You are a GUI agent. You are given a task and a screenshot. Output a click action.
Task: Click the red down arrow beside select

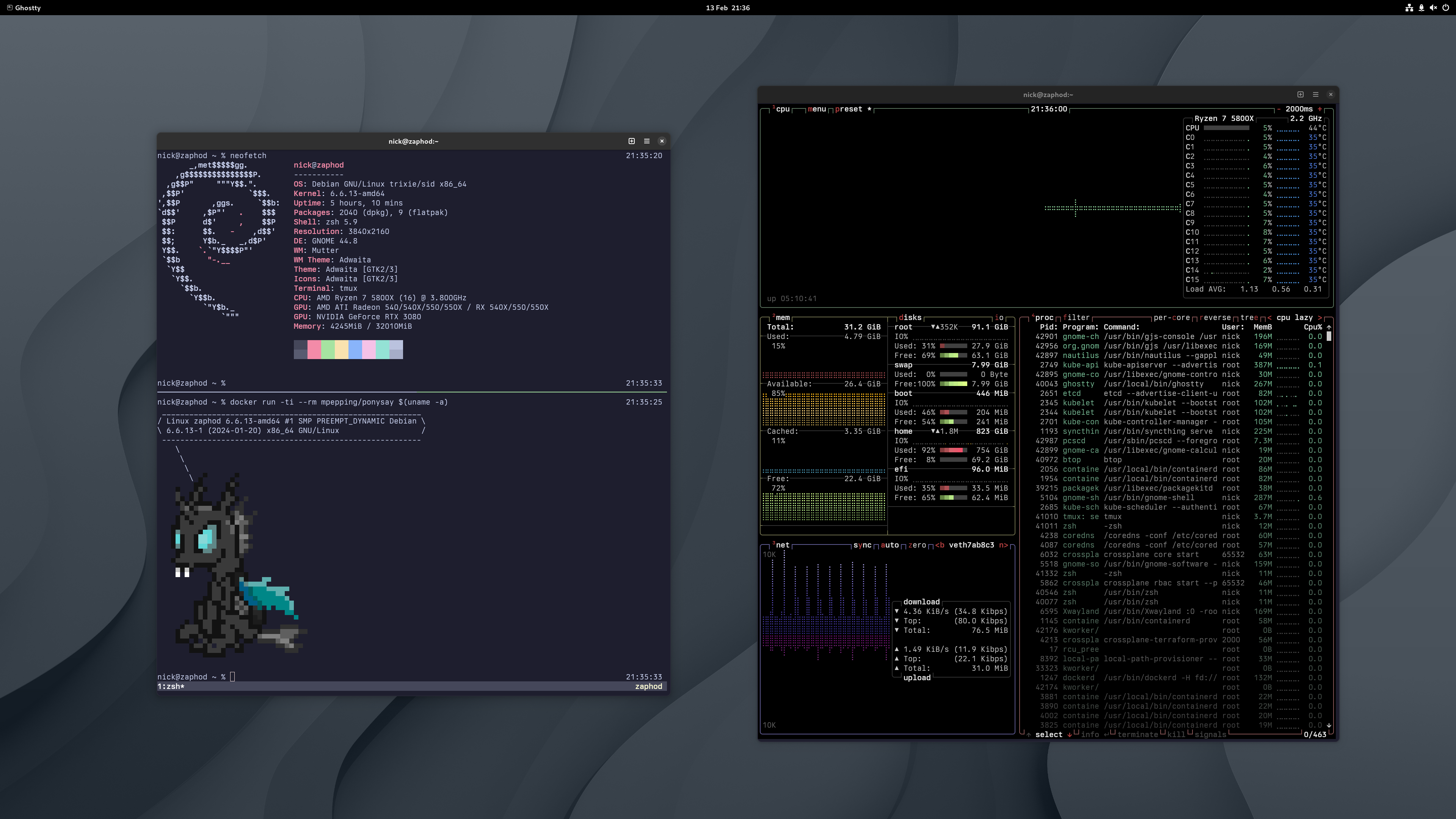1069,735
